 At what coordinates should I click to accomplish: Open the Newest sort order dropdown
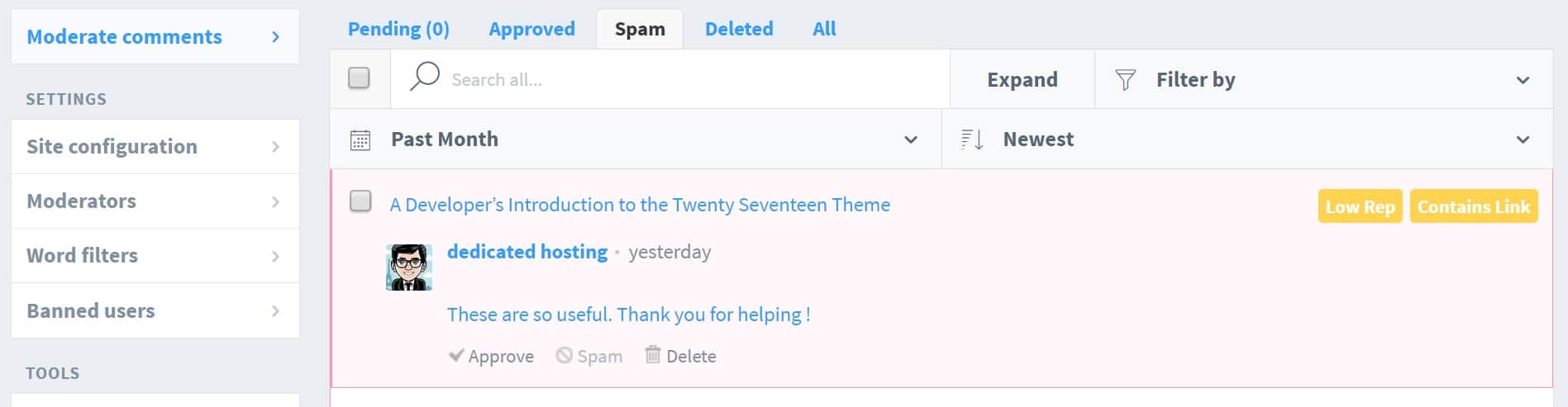1247,140
